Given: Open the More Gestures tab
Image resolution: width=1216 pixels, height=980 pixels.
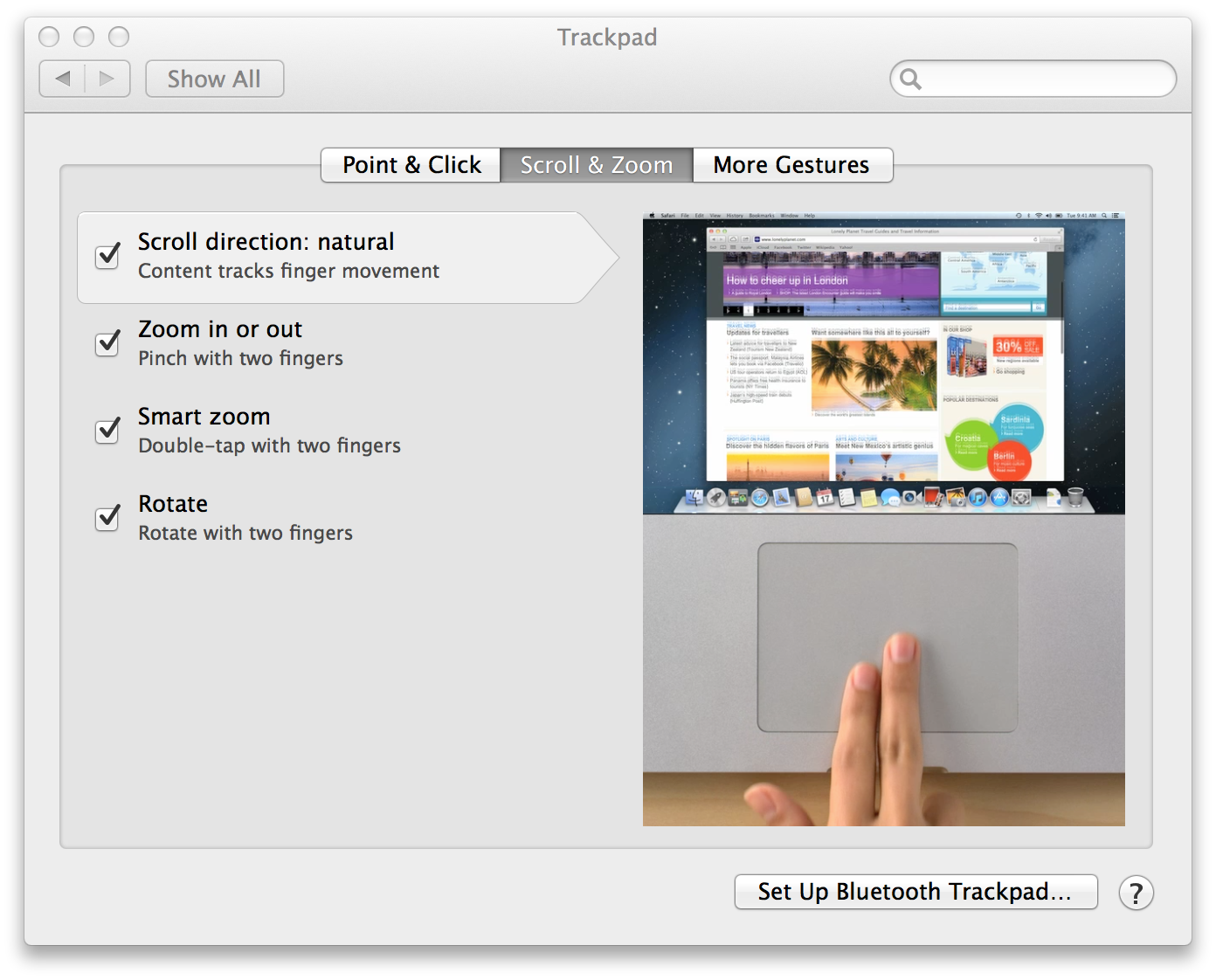Looking at the screenshot, I should click(791, 165).
